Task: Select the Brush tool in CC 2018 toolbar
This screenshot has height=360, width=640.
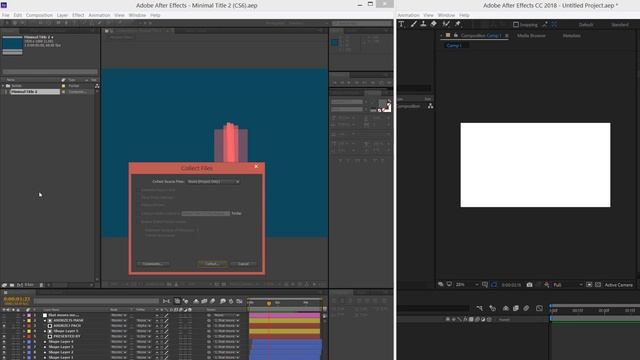Action: point(413,24)
